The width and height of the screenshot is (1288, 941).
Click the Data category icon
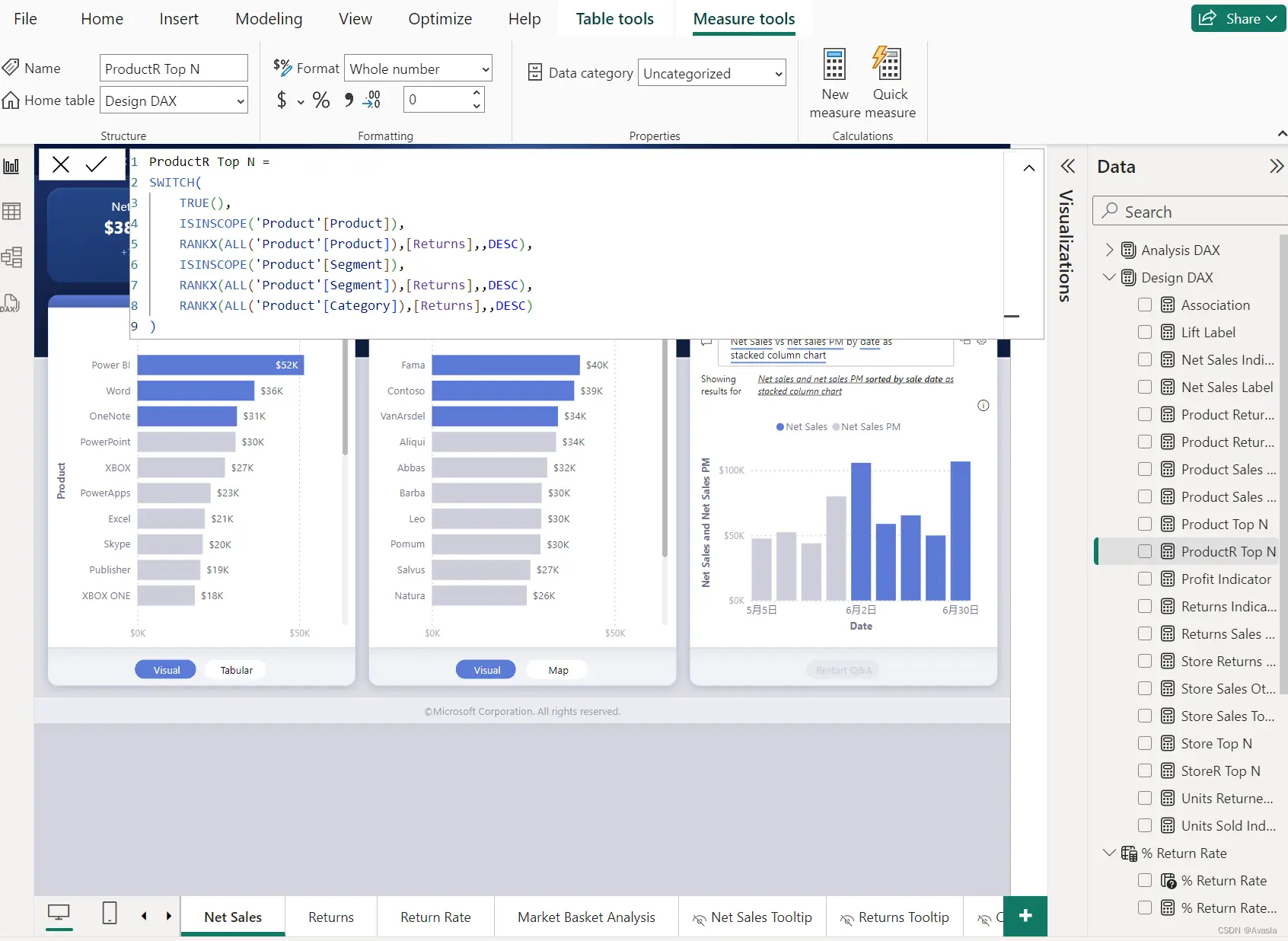(535, 72)
